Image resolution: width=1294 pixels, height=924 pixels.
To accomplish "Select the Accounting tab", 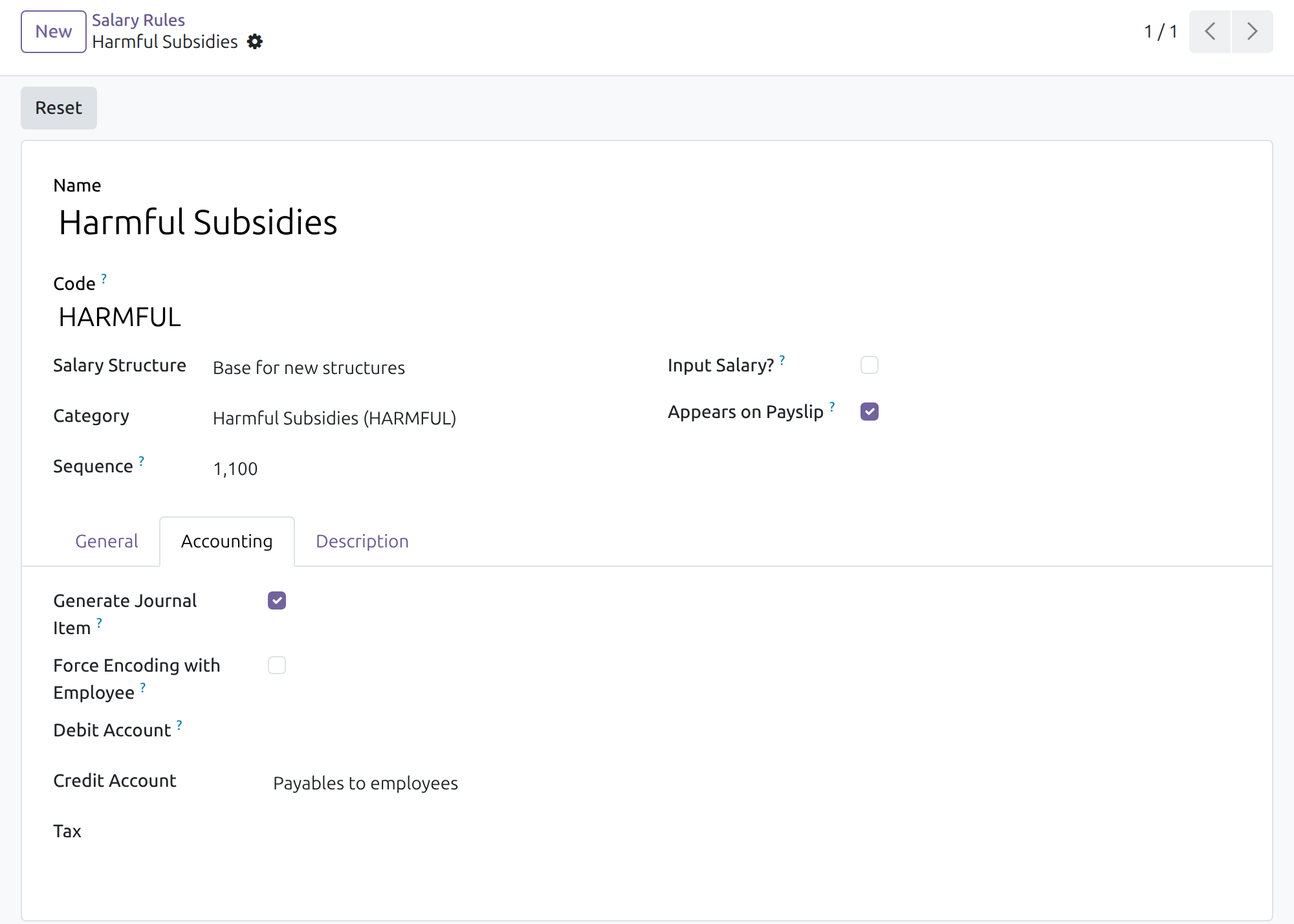I will click(x=227, y=541).
